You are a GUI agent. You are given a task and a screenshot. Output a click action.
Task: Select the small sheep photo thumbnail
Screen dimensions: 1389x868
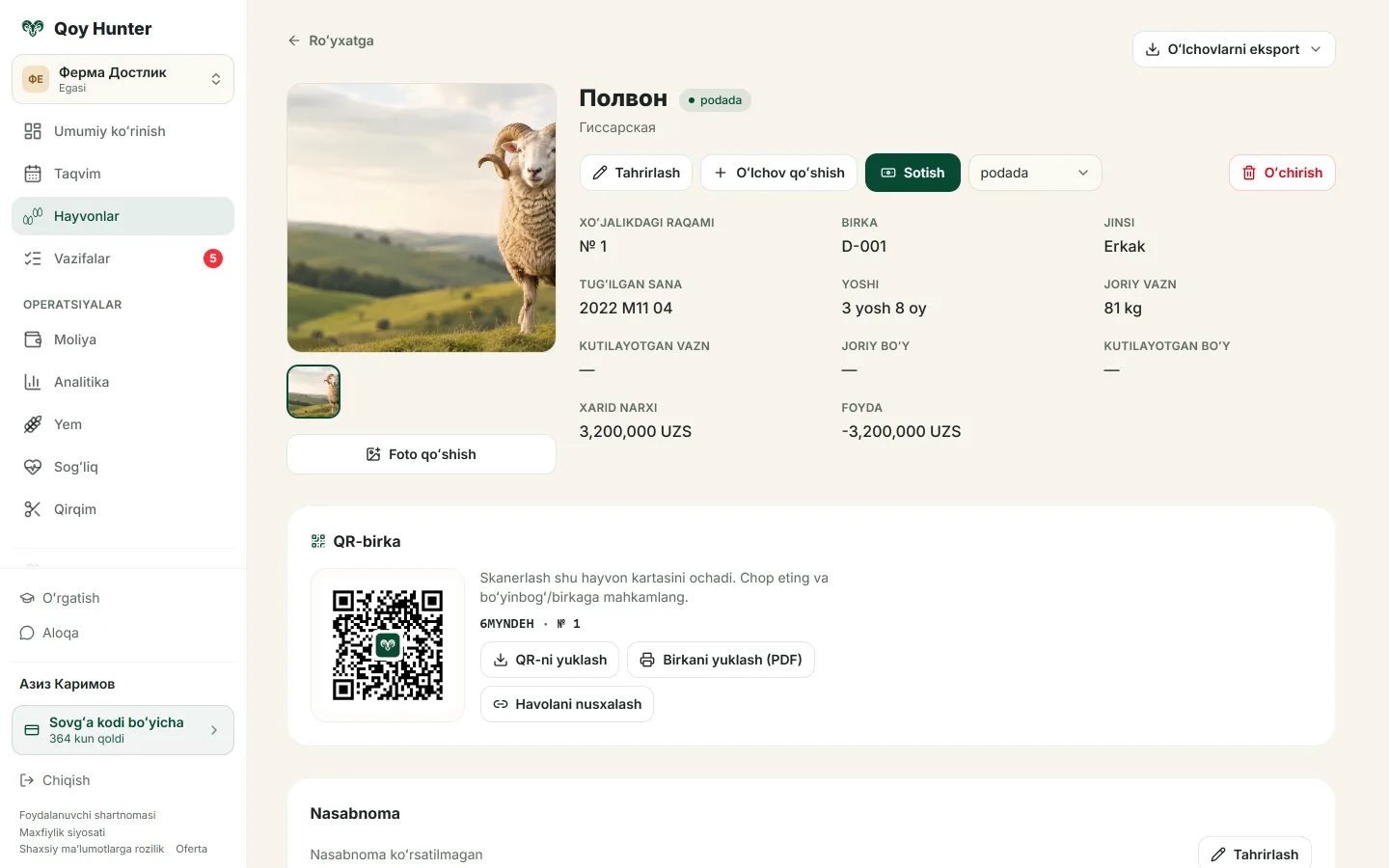coord(313,392)
